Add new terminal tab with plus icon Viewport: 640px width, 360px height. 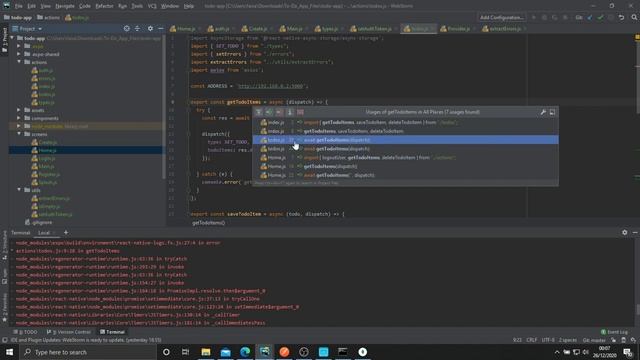[x=66, y=233]
